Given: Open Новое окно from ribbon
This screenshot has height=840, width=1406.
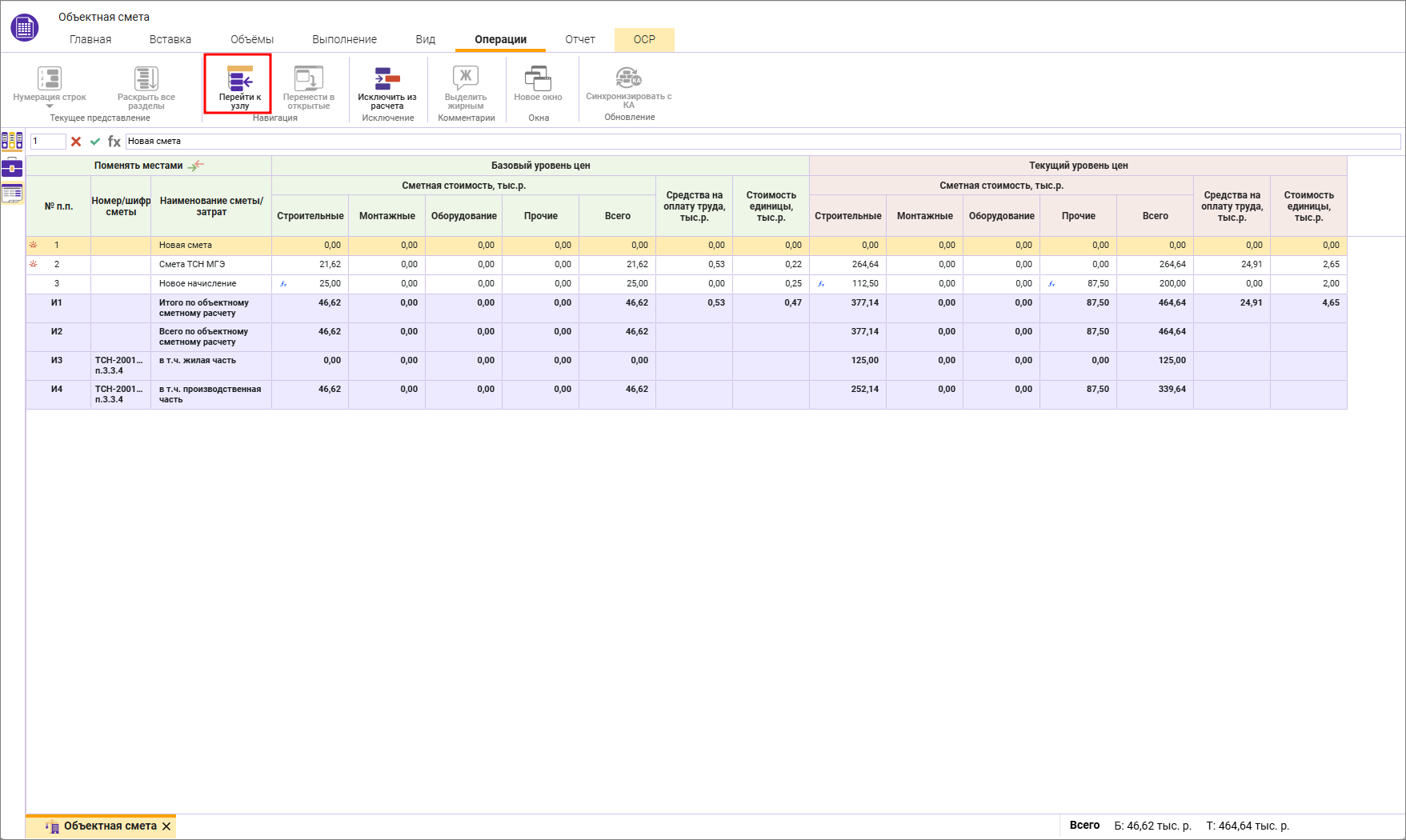Looking at the screenshot, I should click(x=538, y=78).
